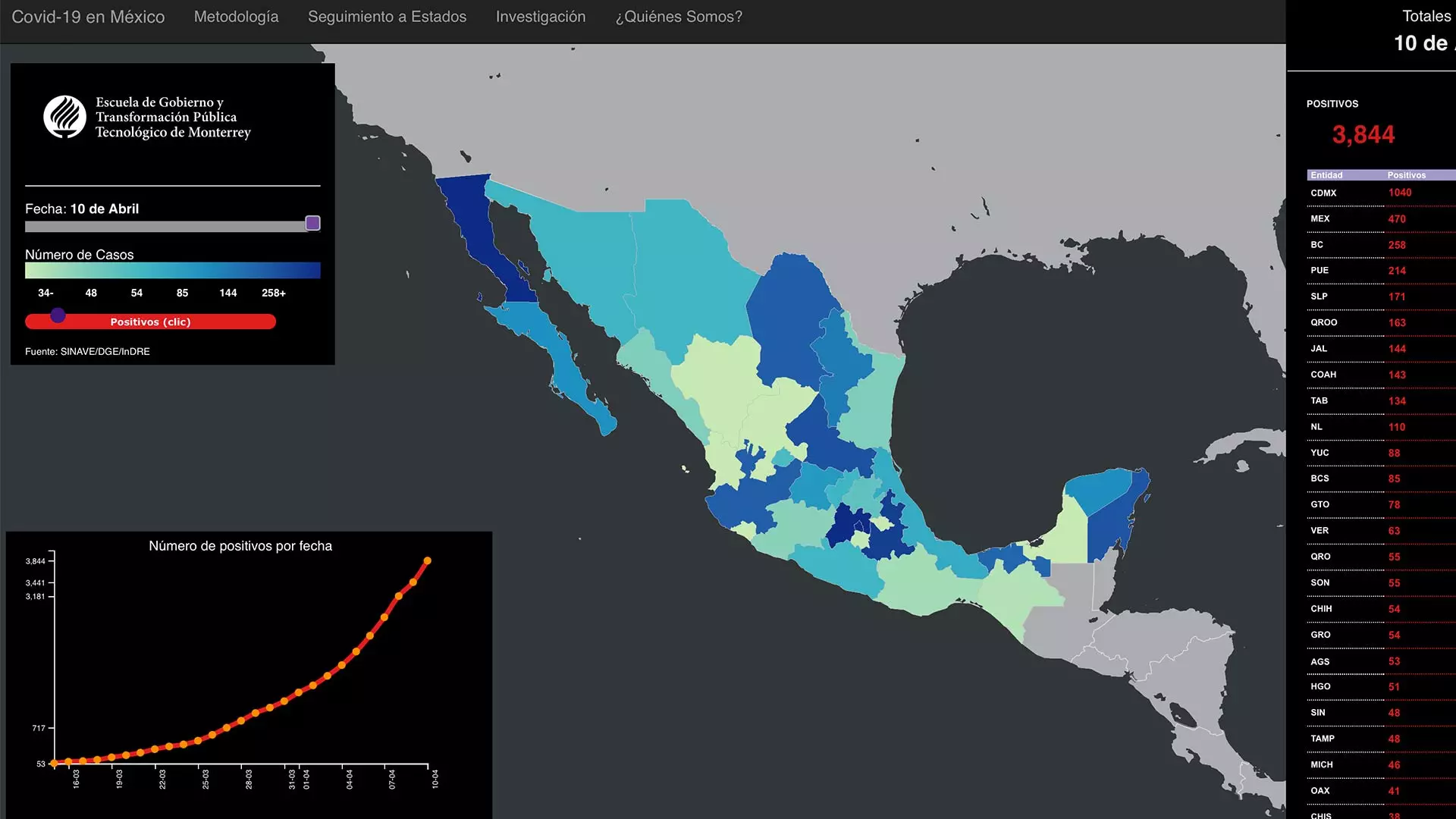Select the MEX row in the table
1456x819 pixels.
[1382, 218]
